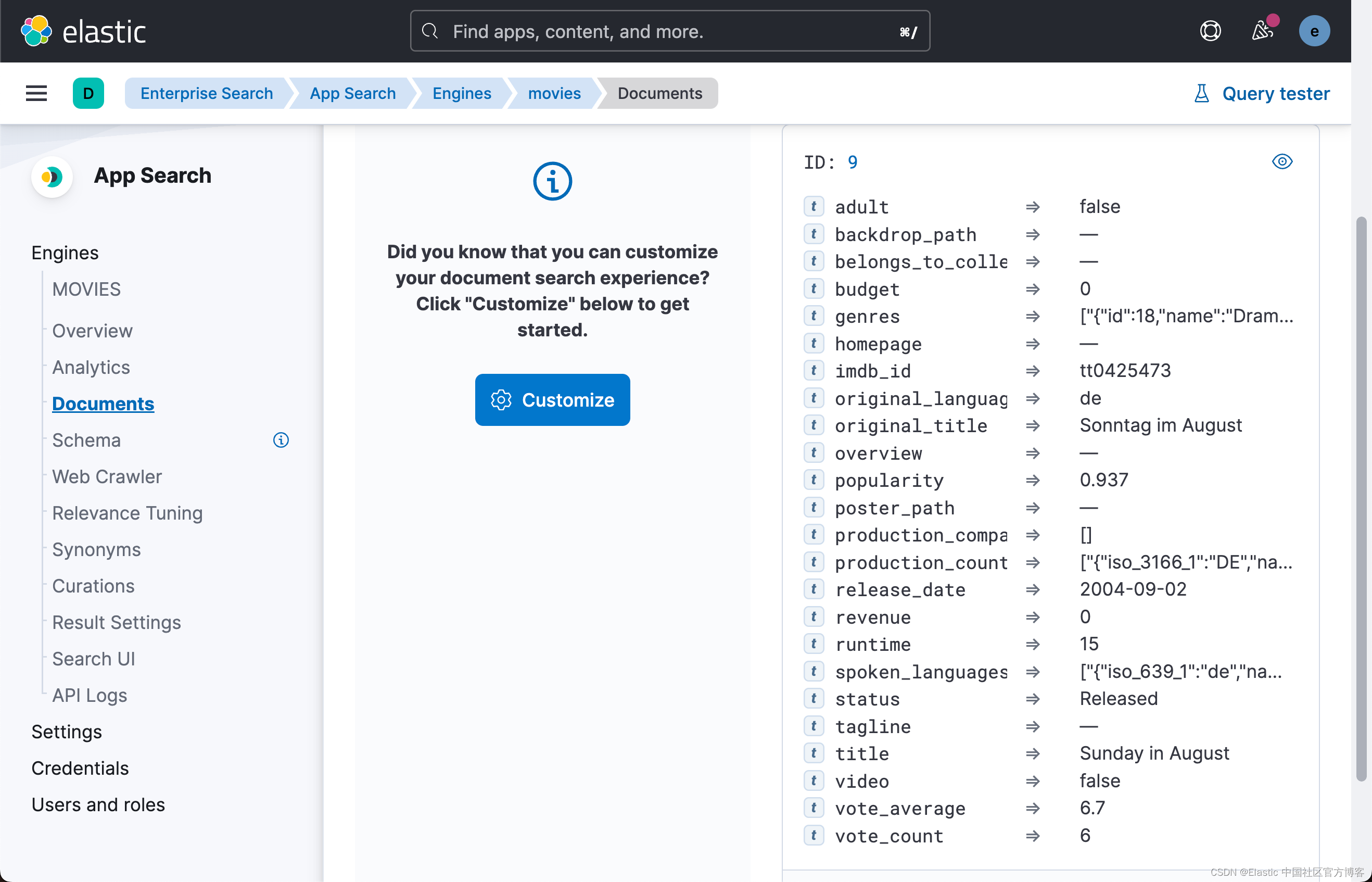Click text type icon beside overview
The width and height of the screenshot is (1372, 882).
[814, 452]
